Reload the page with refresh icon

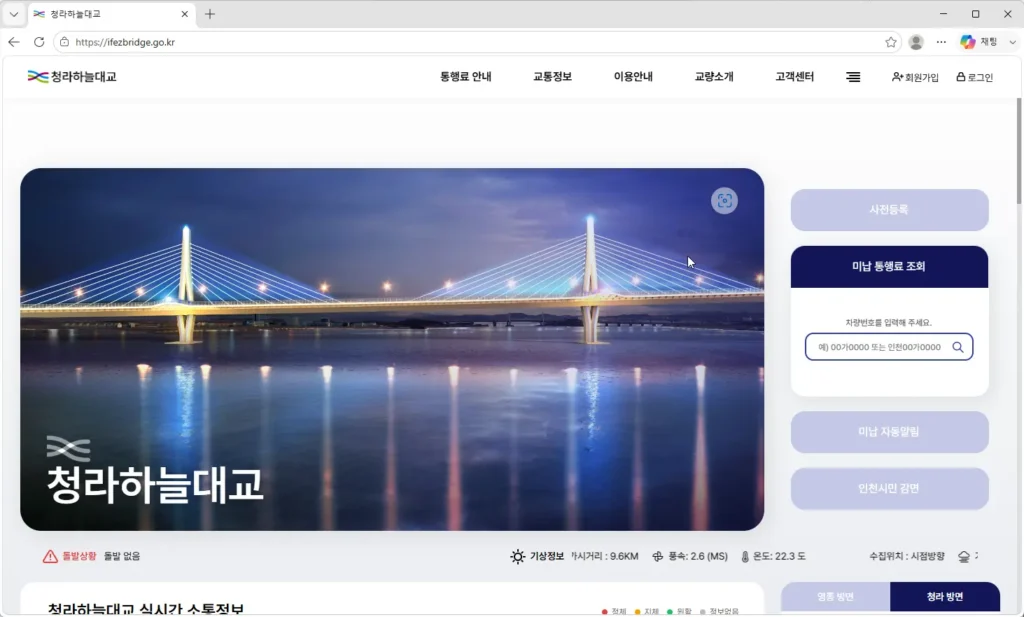tap(39, 42)
